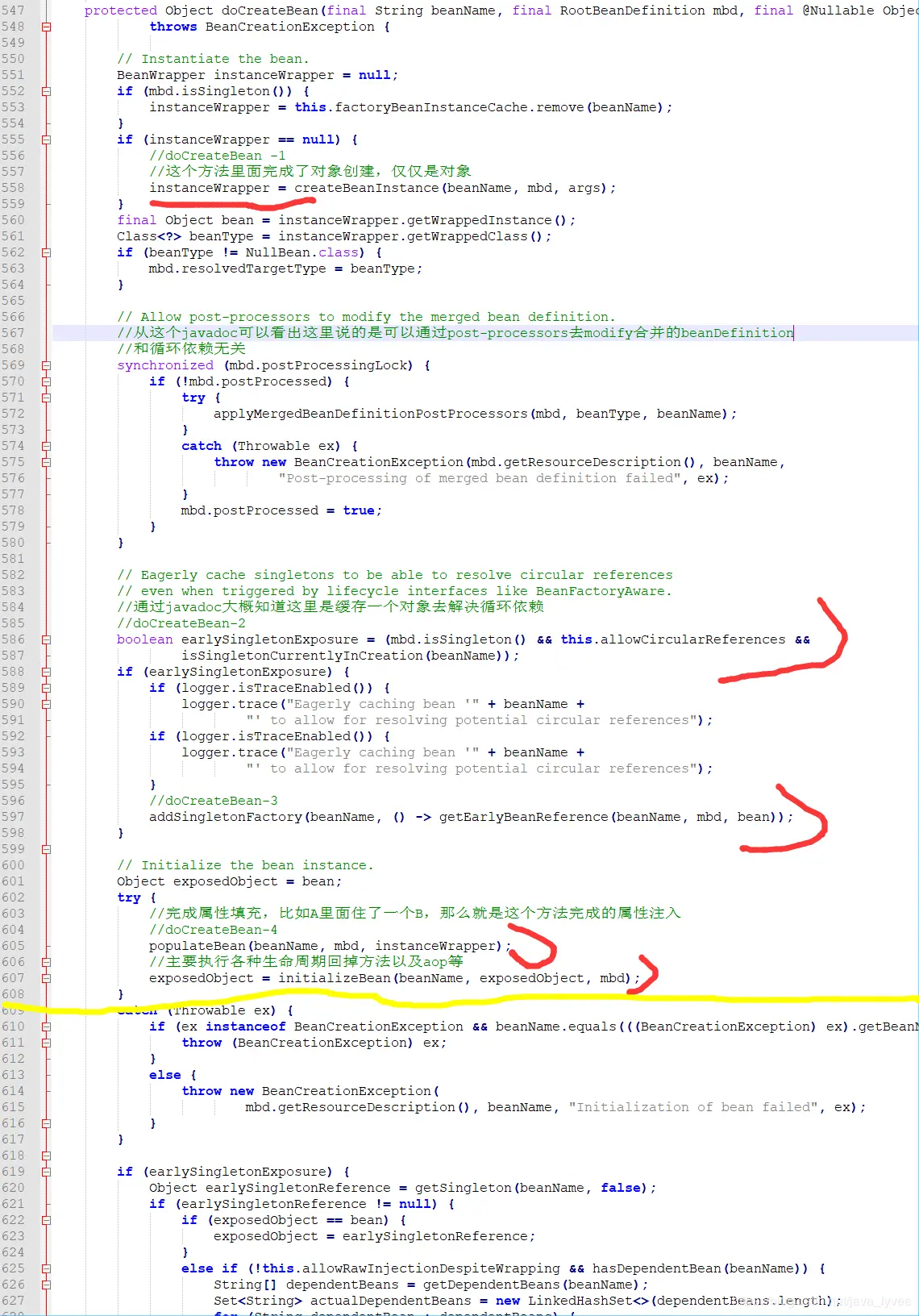Collapse the synchronized block fold at line 569
Viewport: 919px width, 1316px height.
[46, 365]
